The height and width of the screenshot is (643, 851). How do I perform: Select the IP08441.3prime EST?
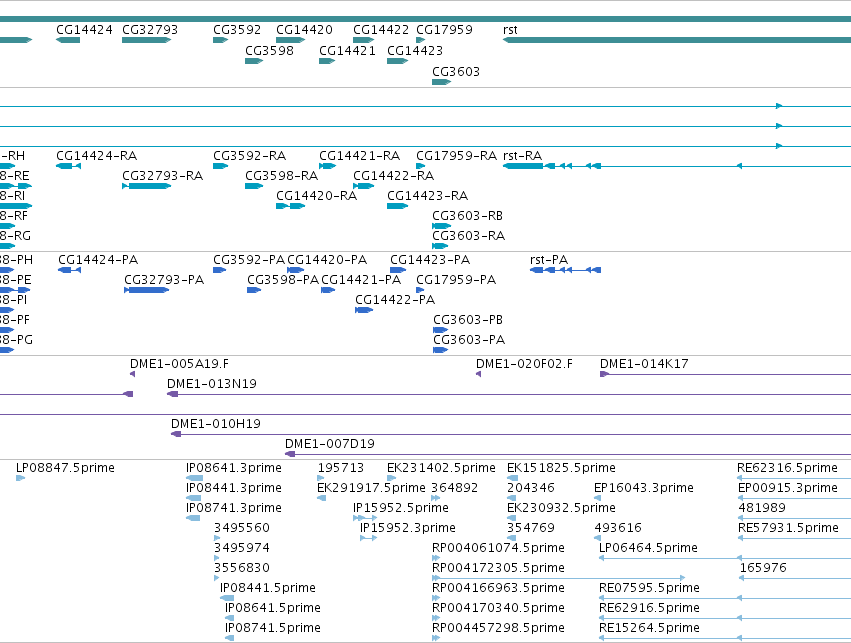click(x=193, y=498)
